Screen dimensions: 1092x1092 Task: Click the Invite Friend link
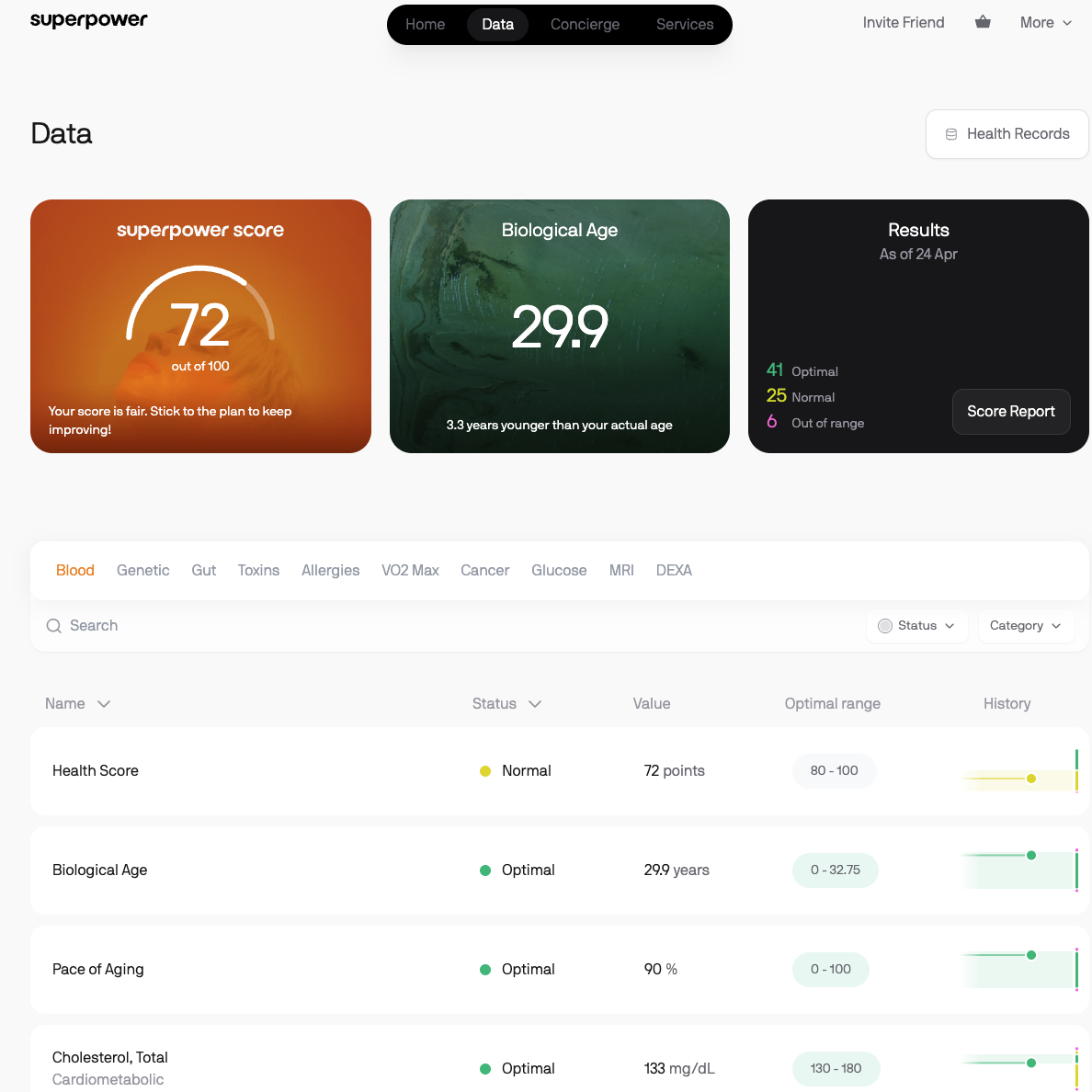tap(903, 23)
